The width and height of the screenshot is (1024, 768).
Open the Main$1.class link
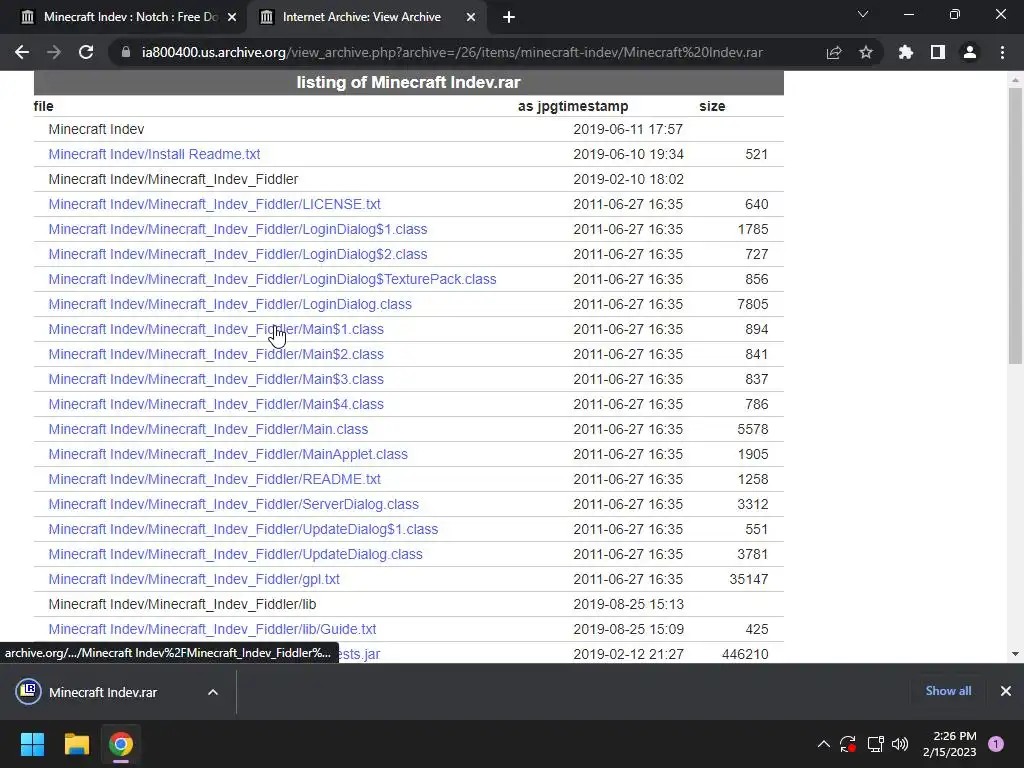coord(216,329)
